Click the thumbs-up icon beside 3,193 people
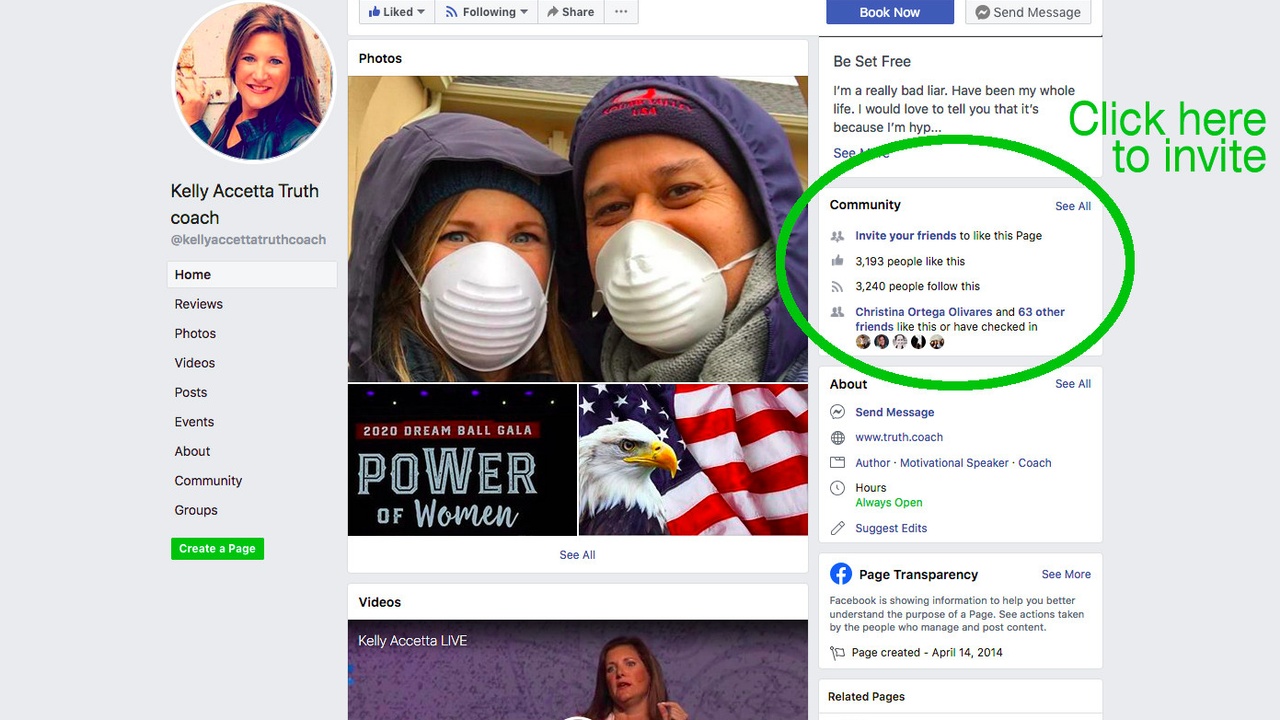The image size is (1280, 720). pos(838,261)
